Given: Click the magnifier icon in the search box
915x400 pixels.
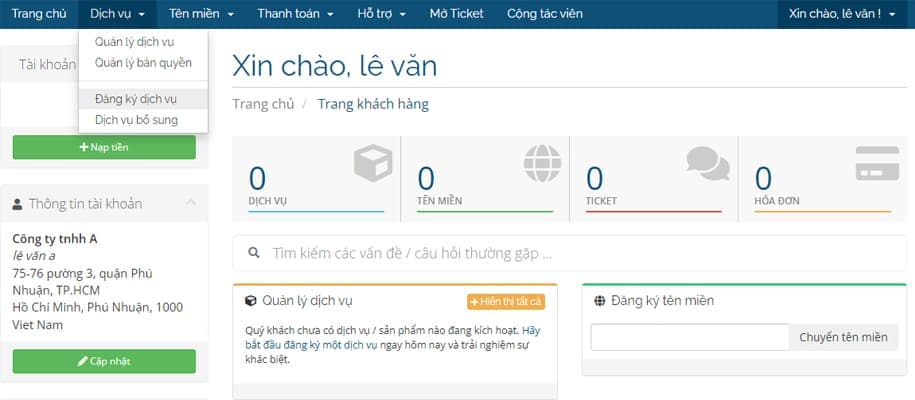Looking at the screenshot, I should coord(253,253).
